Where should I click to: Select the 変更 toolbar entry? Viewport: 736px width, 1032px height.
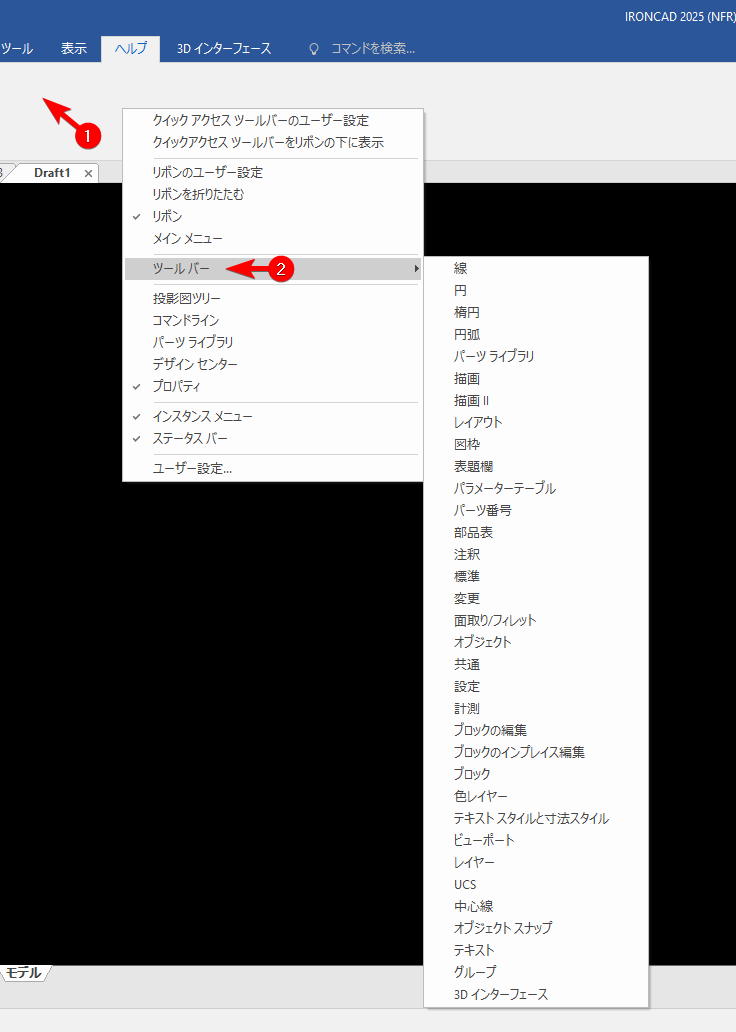coord(536,598)
